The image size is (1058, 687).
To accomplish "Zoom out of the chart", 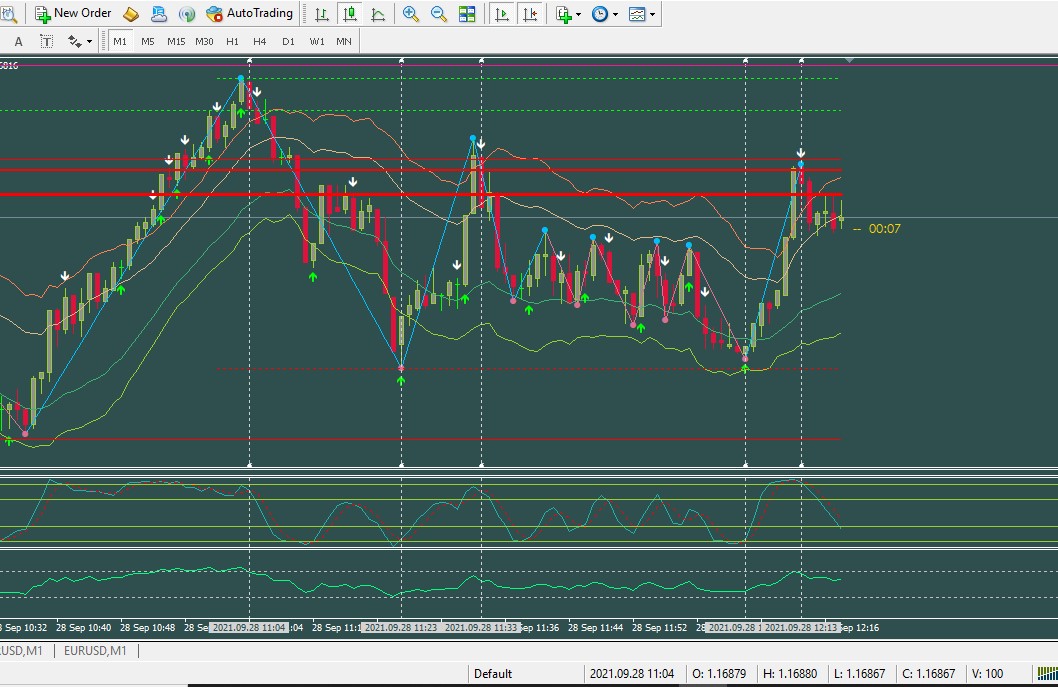I will coord(439,14).
